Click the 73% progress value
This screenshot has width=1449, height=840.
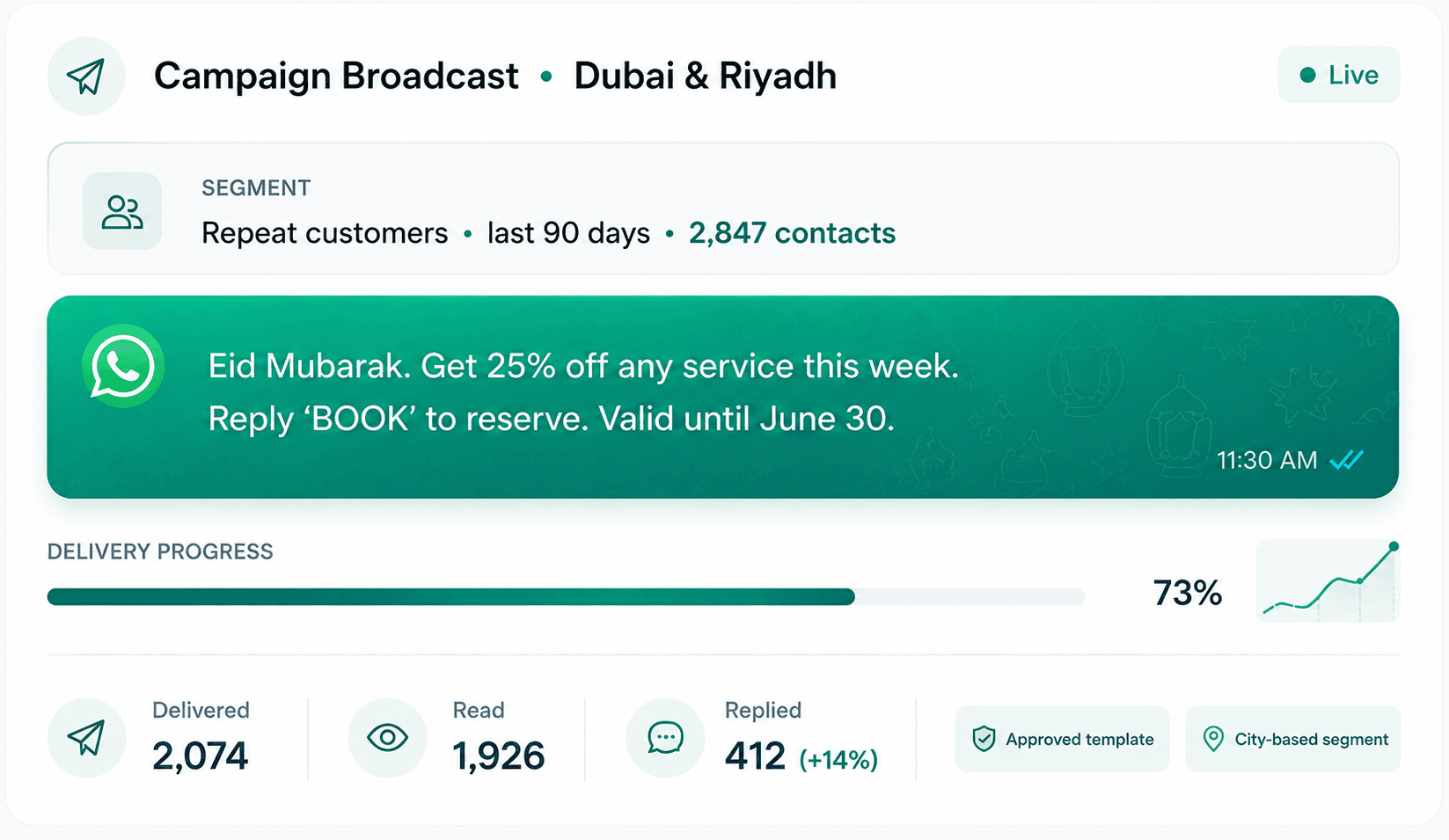coord(1188,593)
